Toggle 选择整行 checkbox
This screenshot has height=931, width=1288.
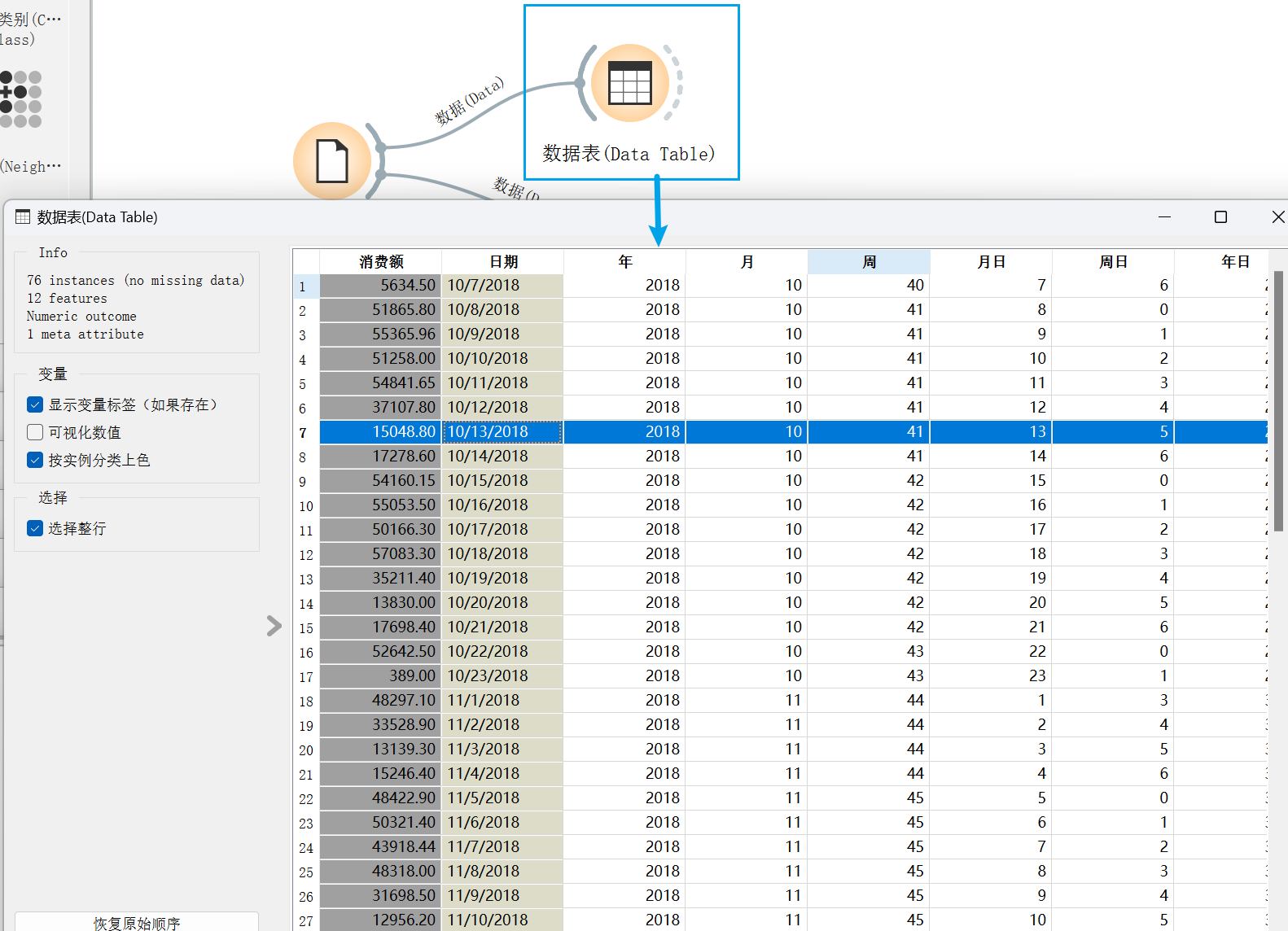35,528
